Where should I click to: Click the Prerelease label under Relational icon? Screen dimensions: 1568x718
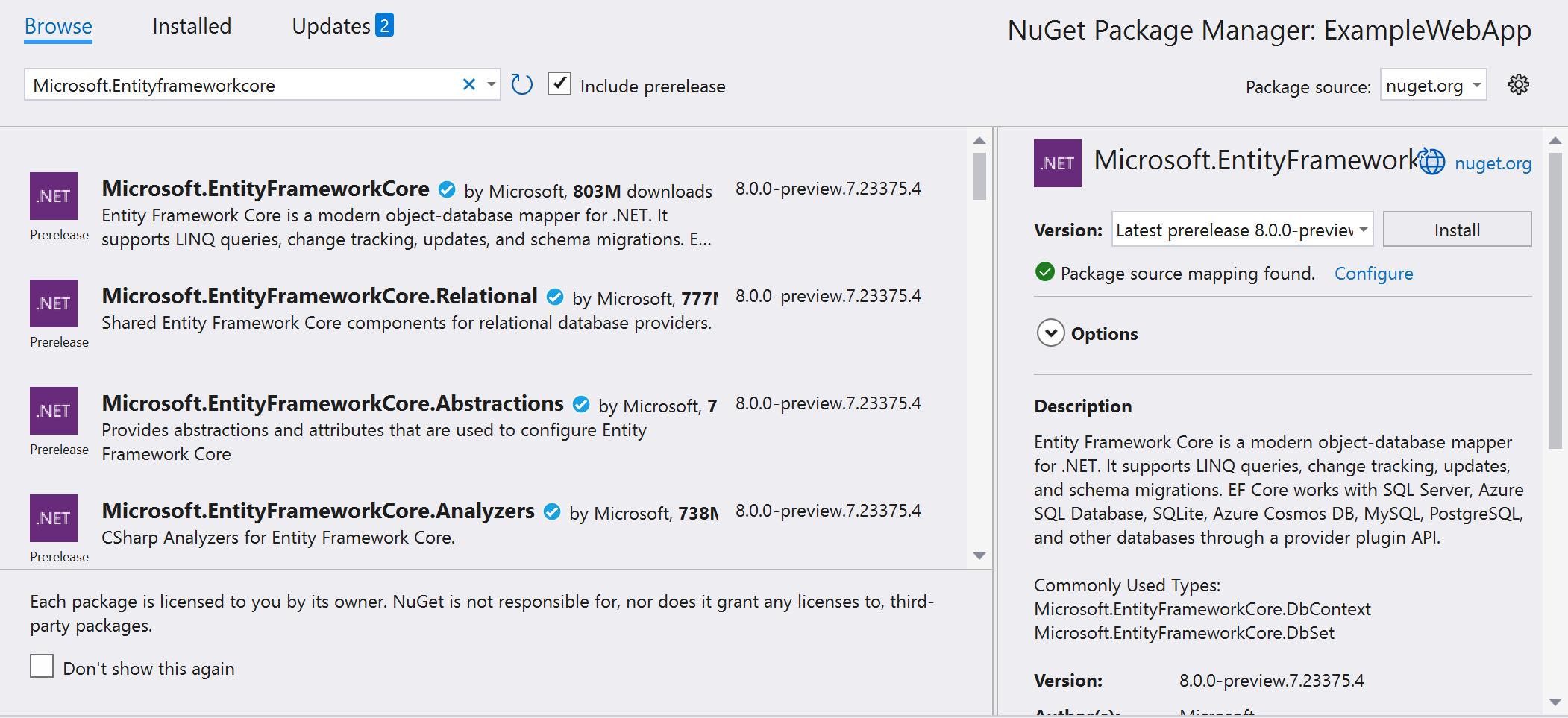pos(59,342)
